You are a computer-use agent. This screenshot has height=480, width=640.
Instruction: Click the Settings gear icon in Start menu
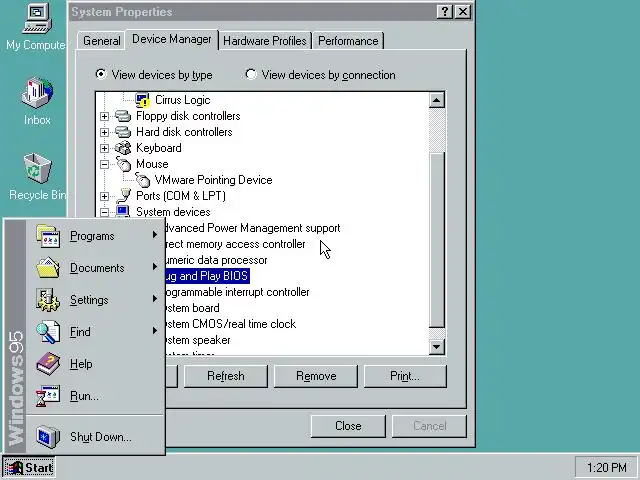click(48, 300)
